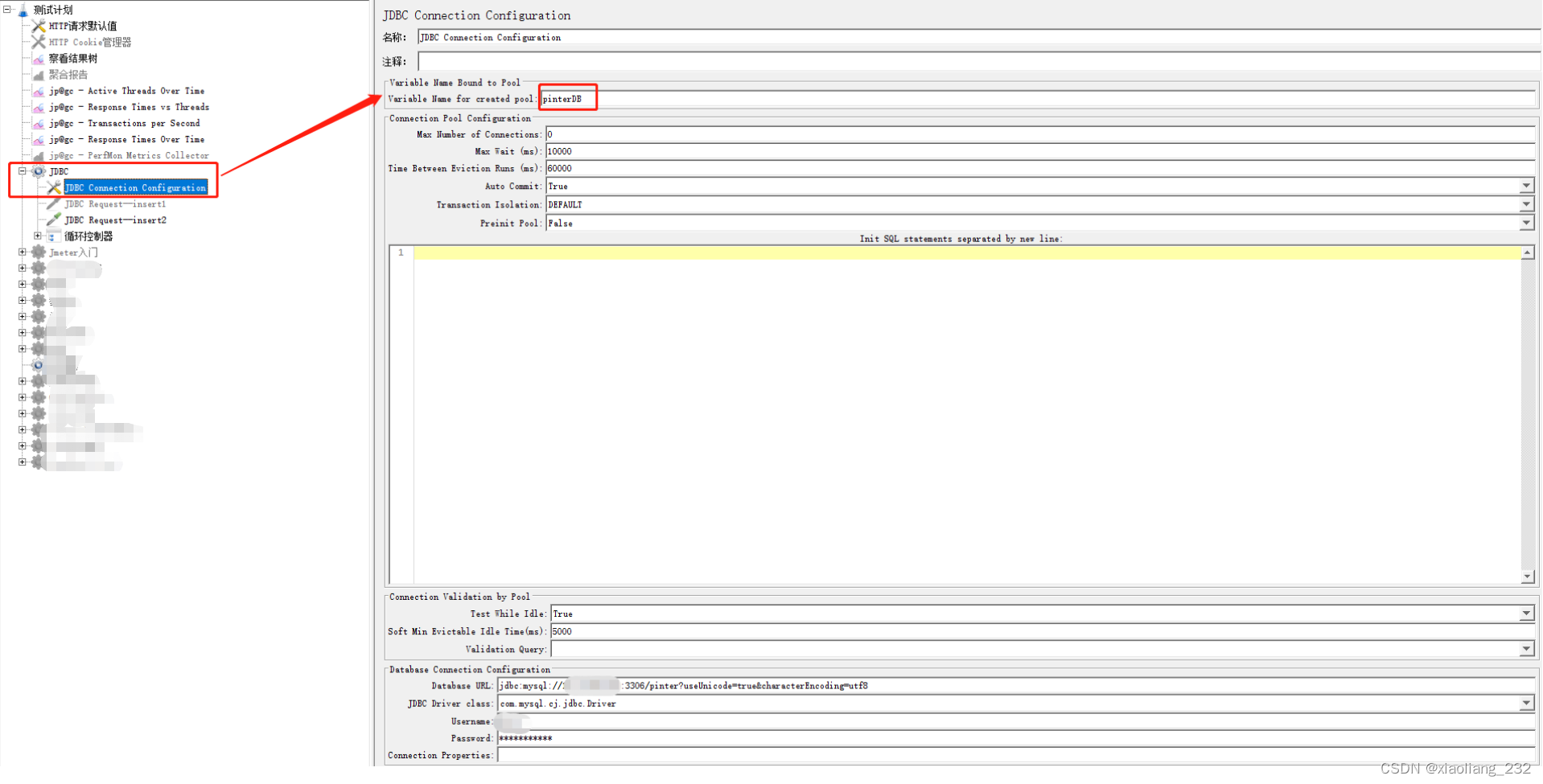Click the HTTP请求默认值 wrench icon

[x=38, y=26]
